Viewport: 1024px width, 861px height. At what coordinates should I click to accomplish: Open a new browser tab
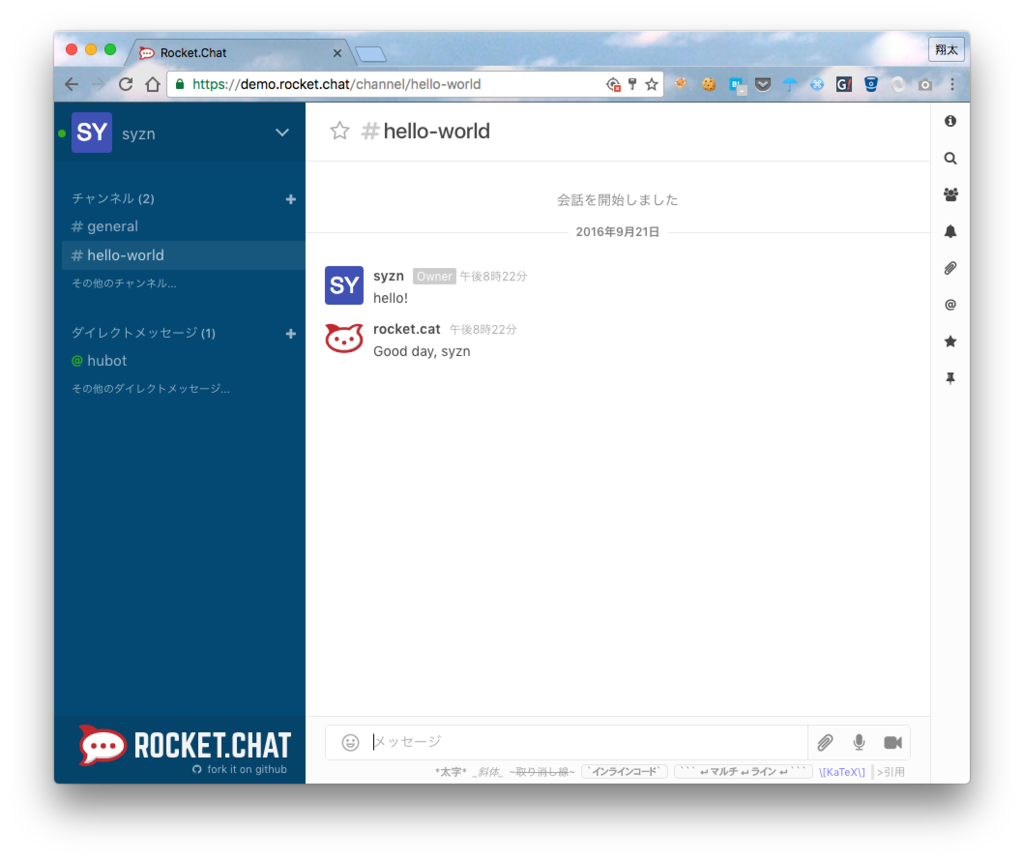tap(371, 54)
